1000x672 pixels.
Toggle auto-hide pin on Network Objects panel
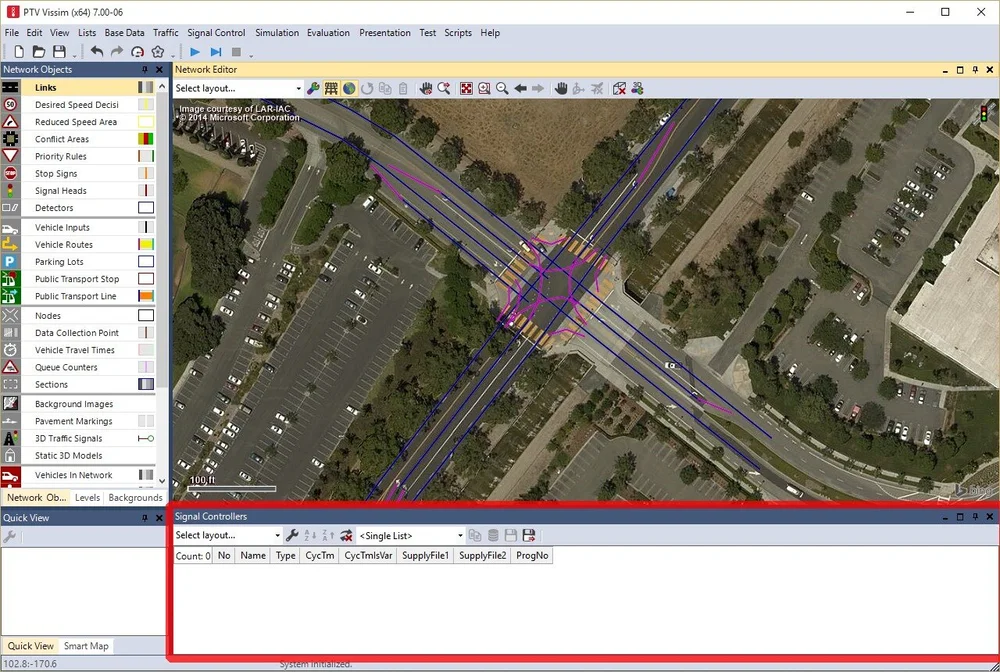tap(144, 69)
